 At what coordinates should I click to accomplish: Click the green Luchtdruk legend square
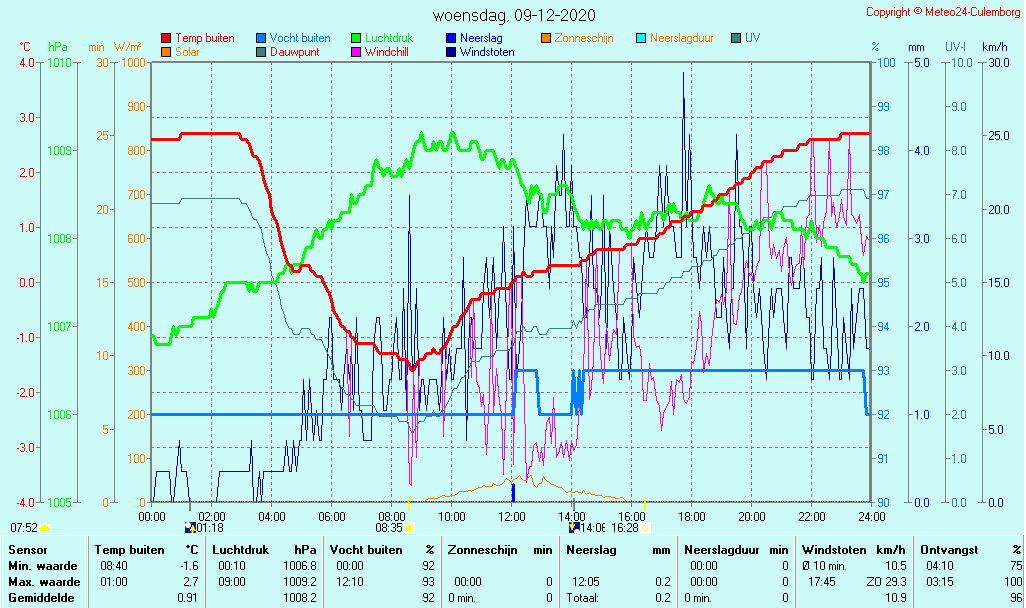[356, 38]
